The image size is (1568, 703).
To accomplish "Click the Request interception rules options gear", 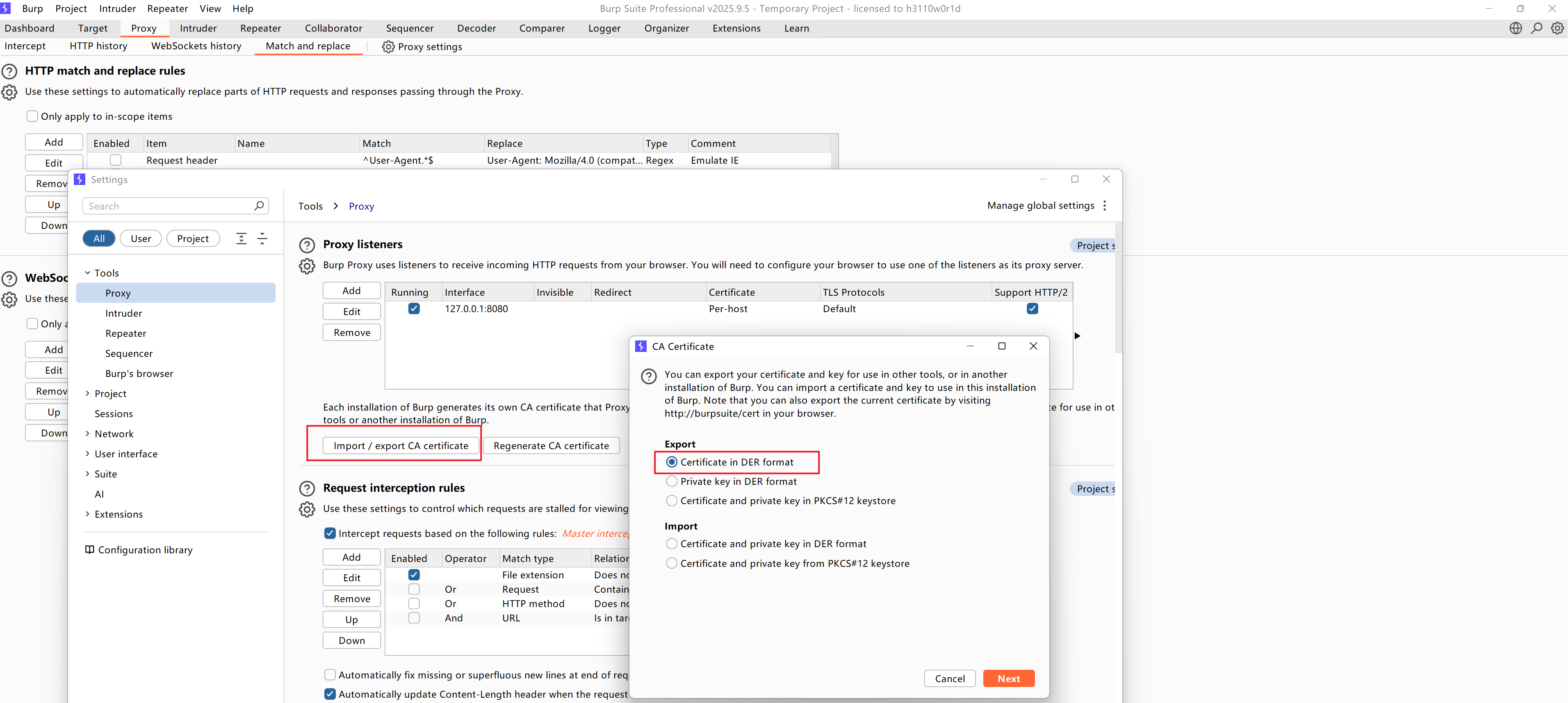I will coord(307,509).
